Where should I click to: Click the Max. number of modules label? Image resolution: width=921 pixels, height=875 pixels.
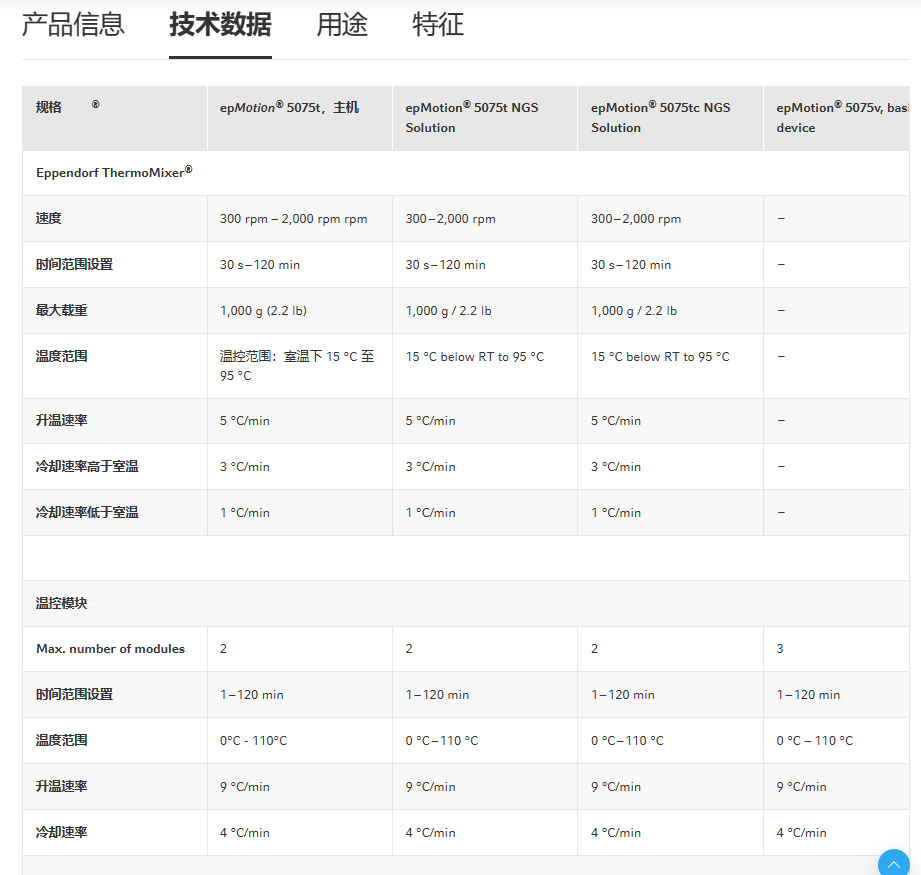coord(110,649)
